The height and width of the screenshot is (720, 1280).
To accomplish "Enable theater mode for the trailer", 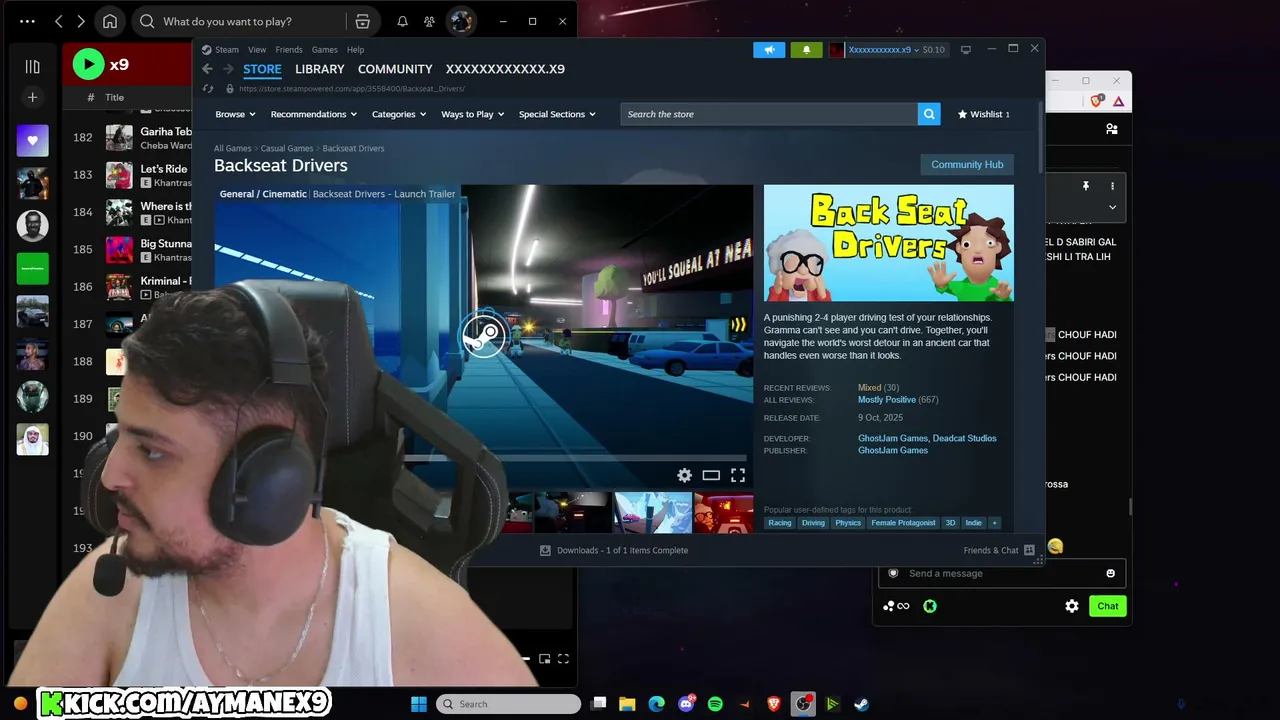I will pyautogui.click(x=711, y=475).
